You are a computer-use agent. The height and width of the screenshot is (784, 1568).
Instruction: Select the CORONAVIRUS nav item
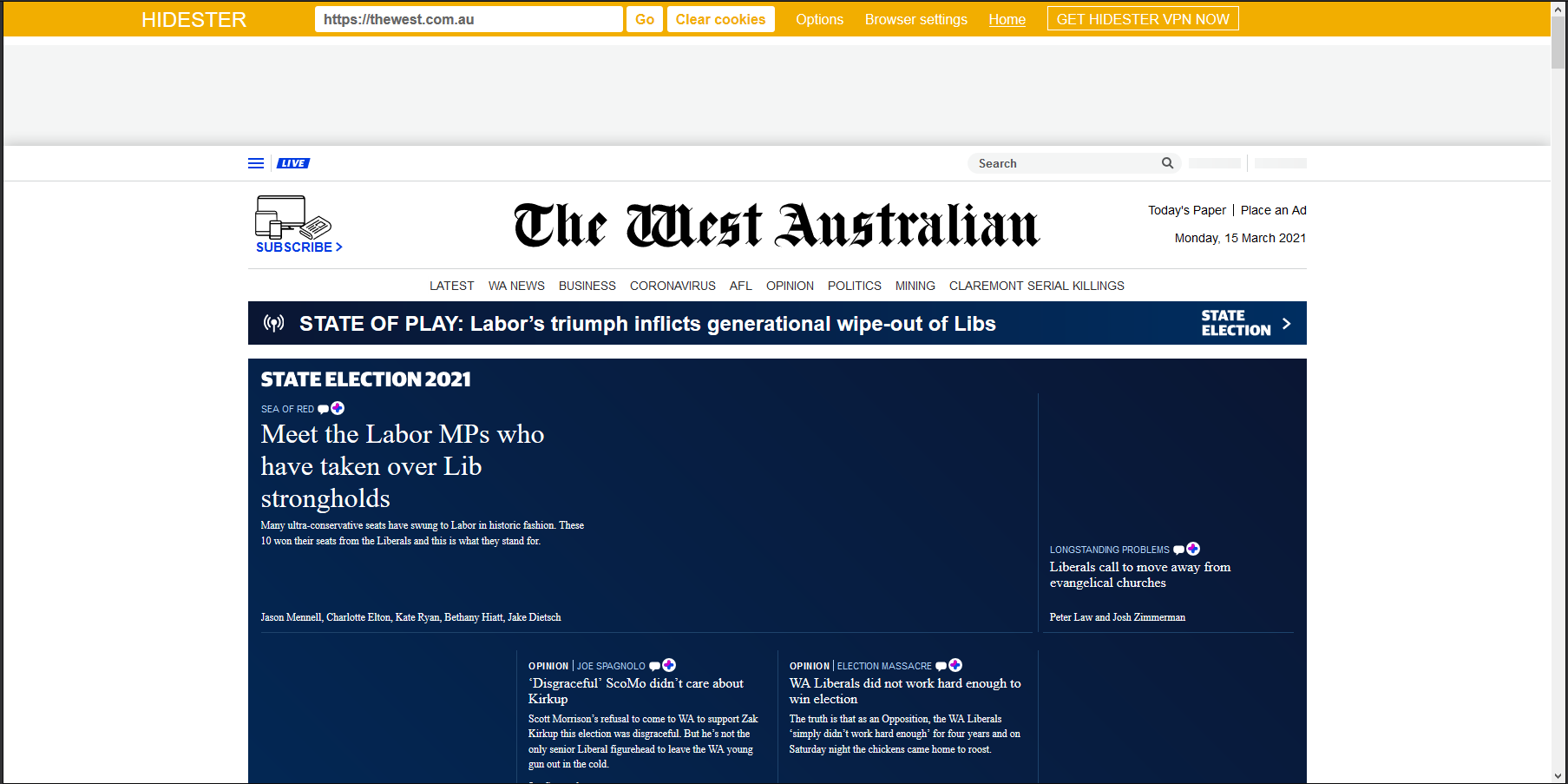672,286
